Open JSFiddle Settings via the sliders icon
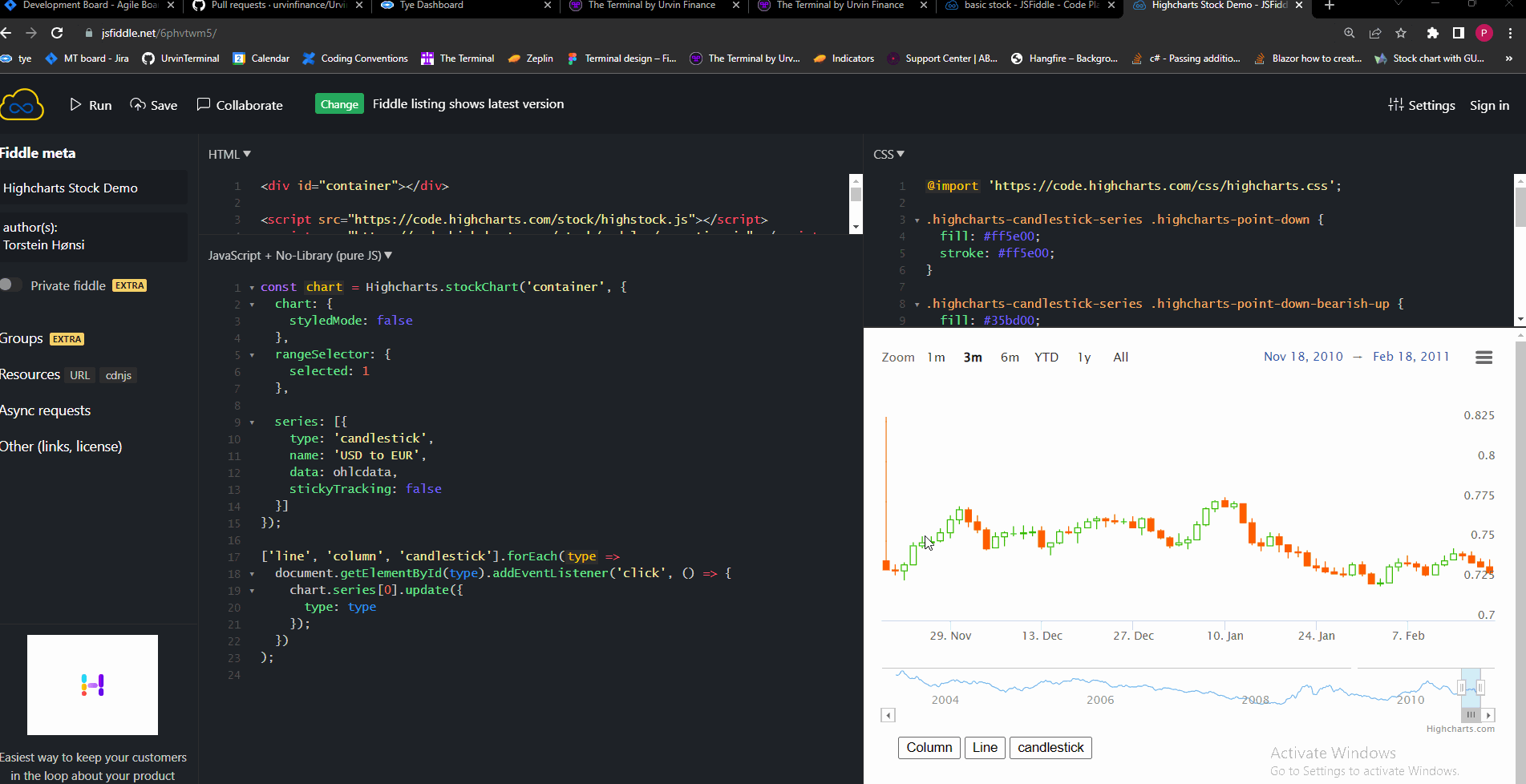 [x=1396, y=105]
